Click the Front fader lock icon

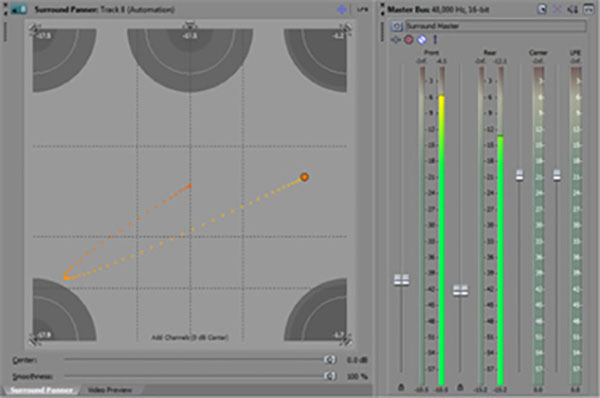pyautogui.click(x=401, y=387)
